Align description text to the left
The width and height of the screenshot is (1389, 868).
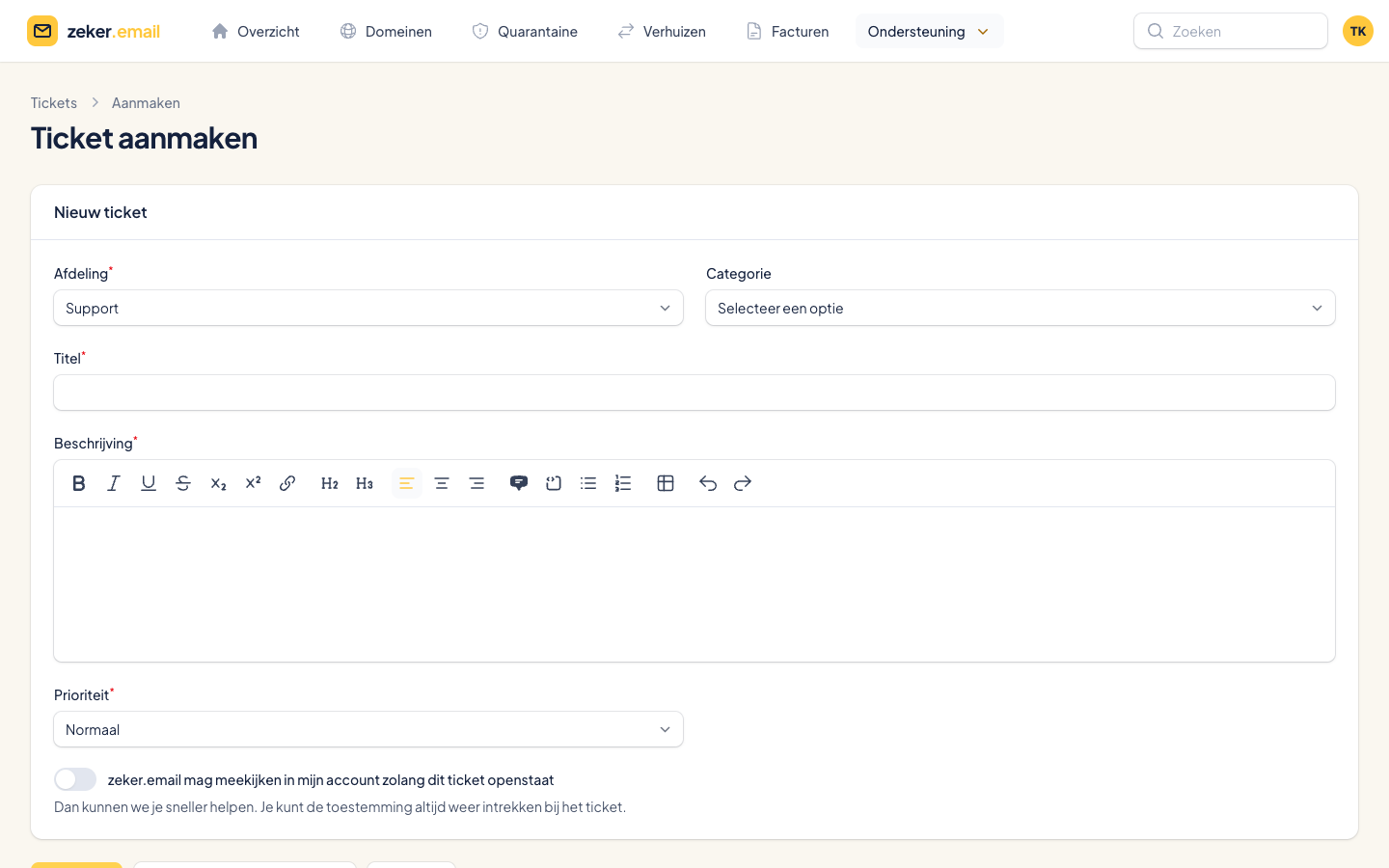click(x=407, y=483)
